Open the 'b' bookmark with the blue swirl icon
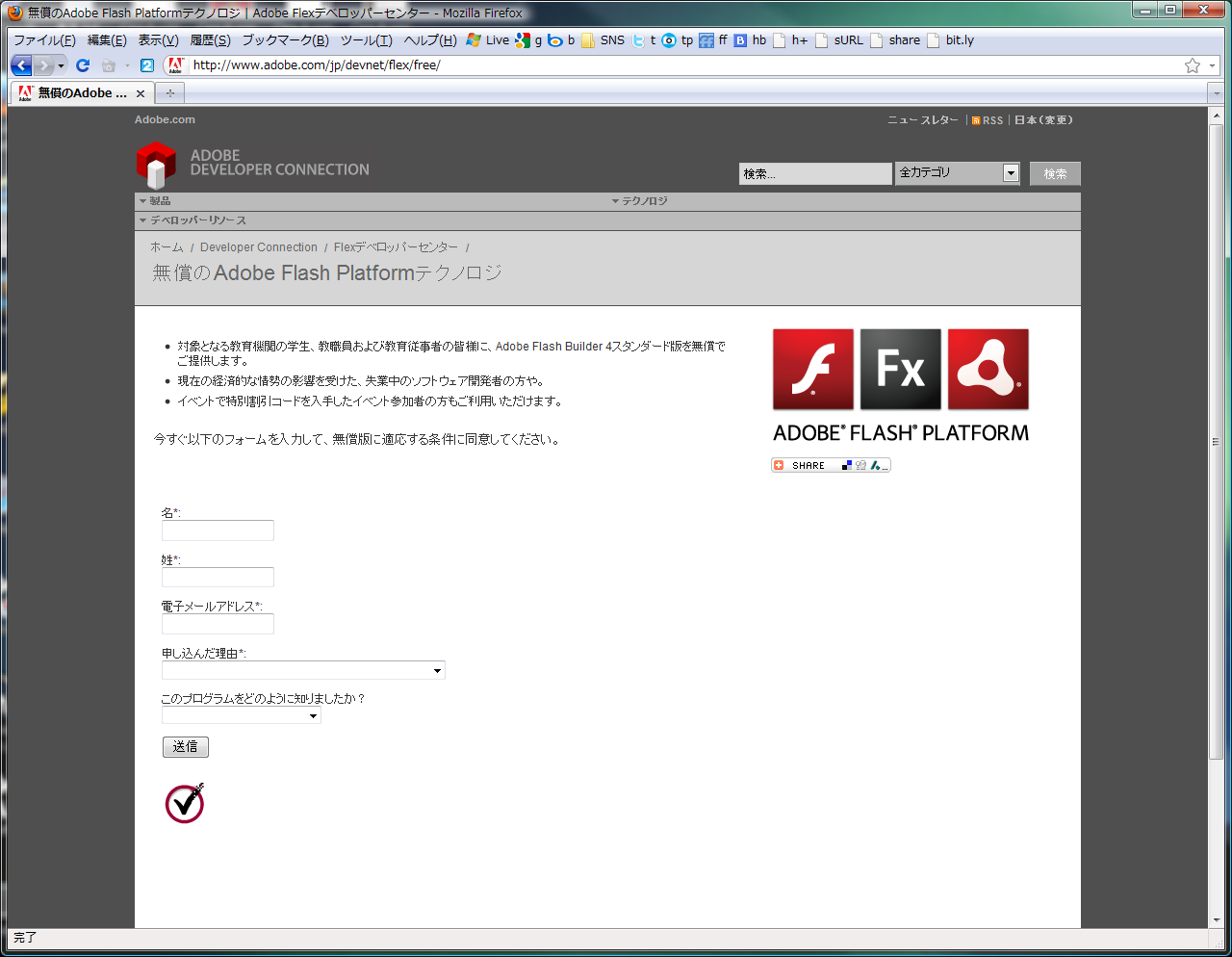 click(561, 40)
